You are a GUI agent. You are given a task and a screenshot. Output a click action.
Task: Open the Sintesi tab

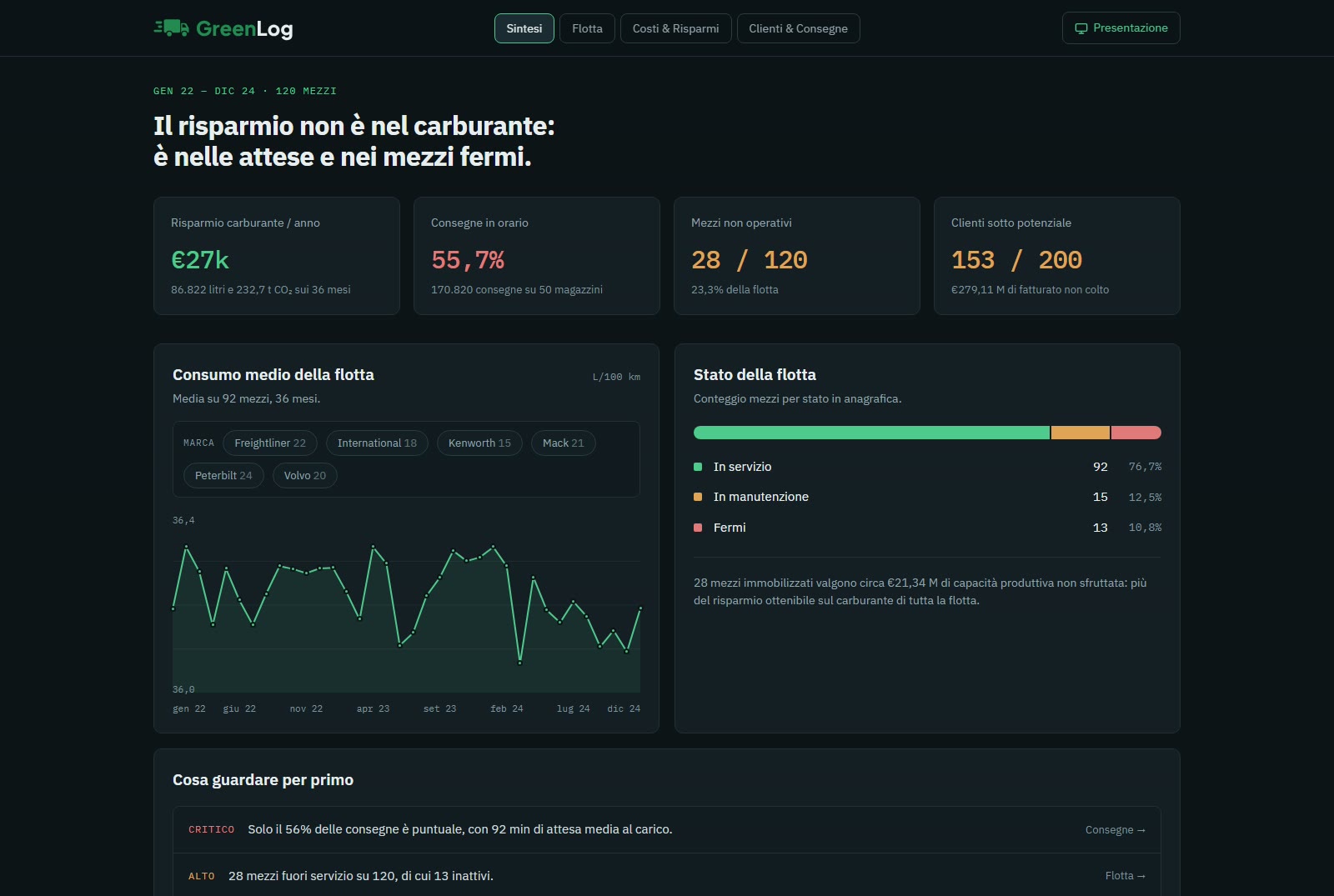click(524, 28)
